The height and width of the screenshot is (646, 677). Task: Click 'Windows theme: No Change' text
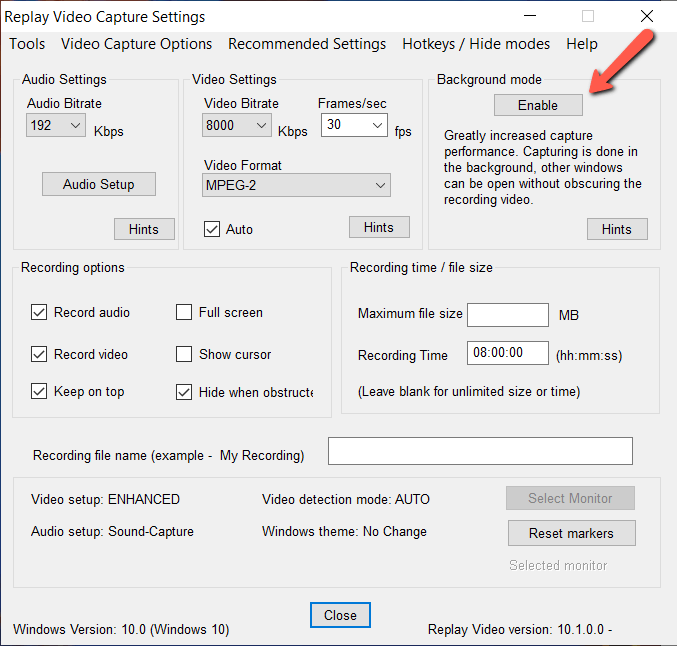click(344, 531)
